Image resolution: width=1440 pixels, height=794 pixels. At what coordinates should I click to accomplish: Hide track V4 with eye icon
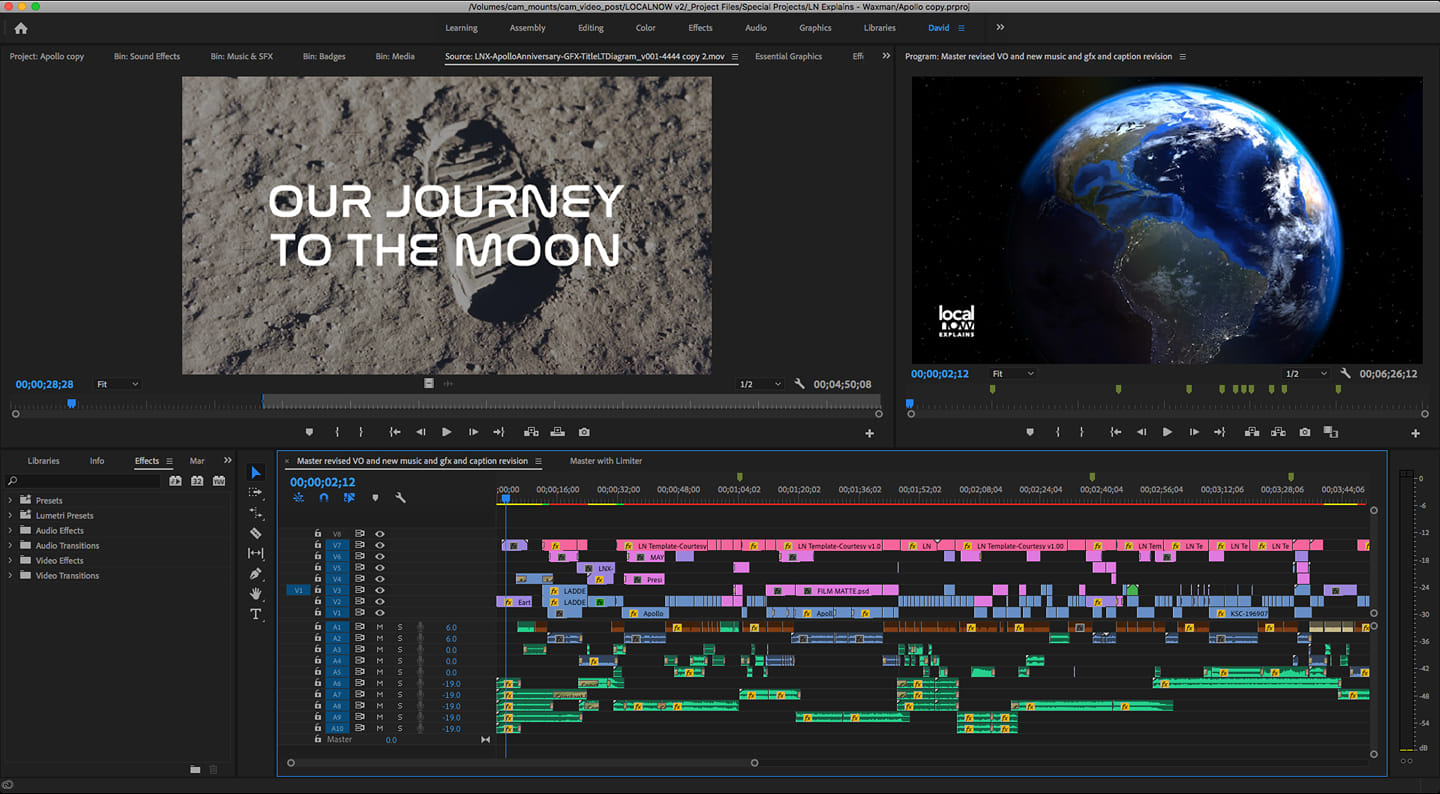379,579
